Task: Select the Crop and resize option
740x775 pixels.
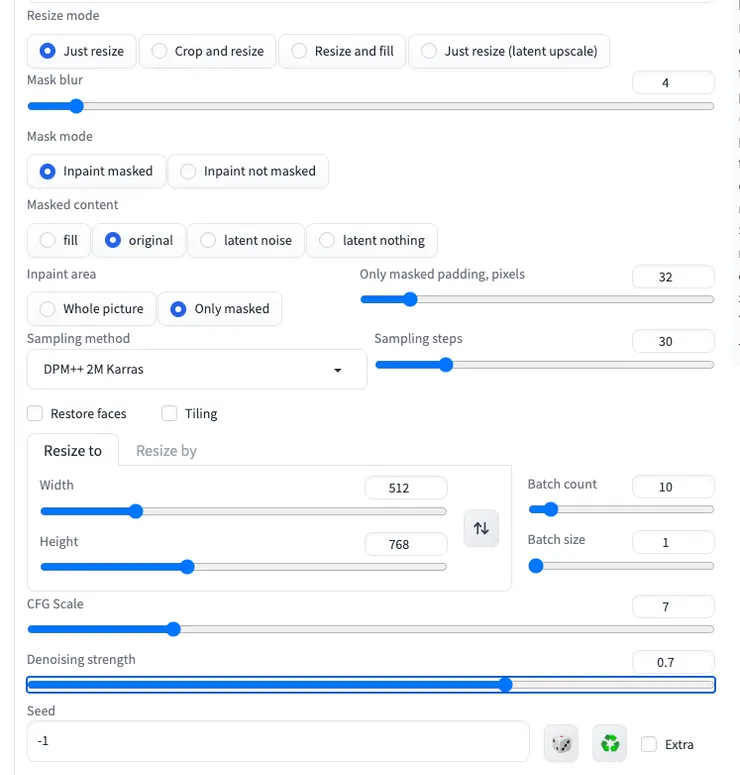Action: [x=208, y=51]
